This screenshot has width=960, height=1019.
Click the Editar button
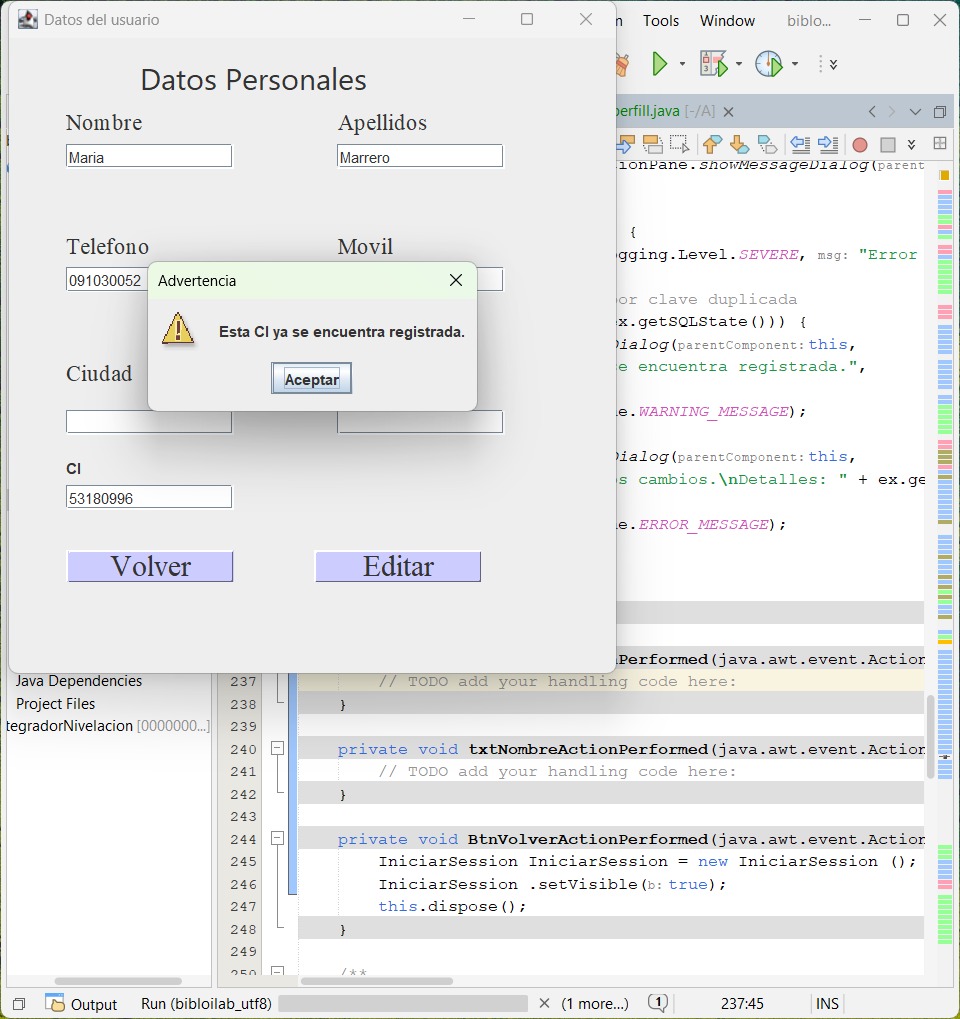pyautogui.click(x=397, y=567)
